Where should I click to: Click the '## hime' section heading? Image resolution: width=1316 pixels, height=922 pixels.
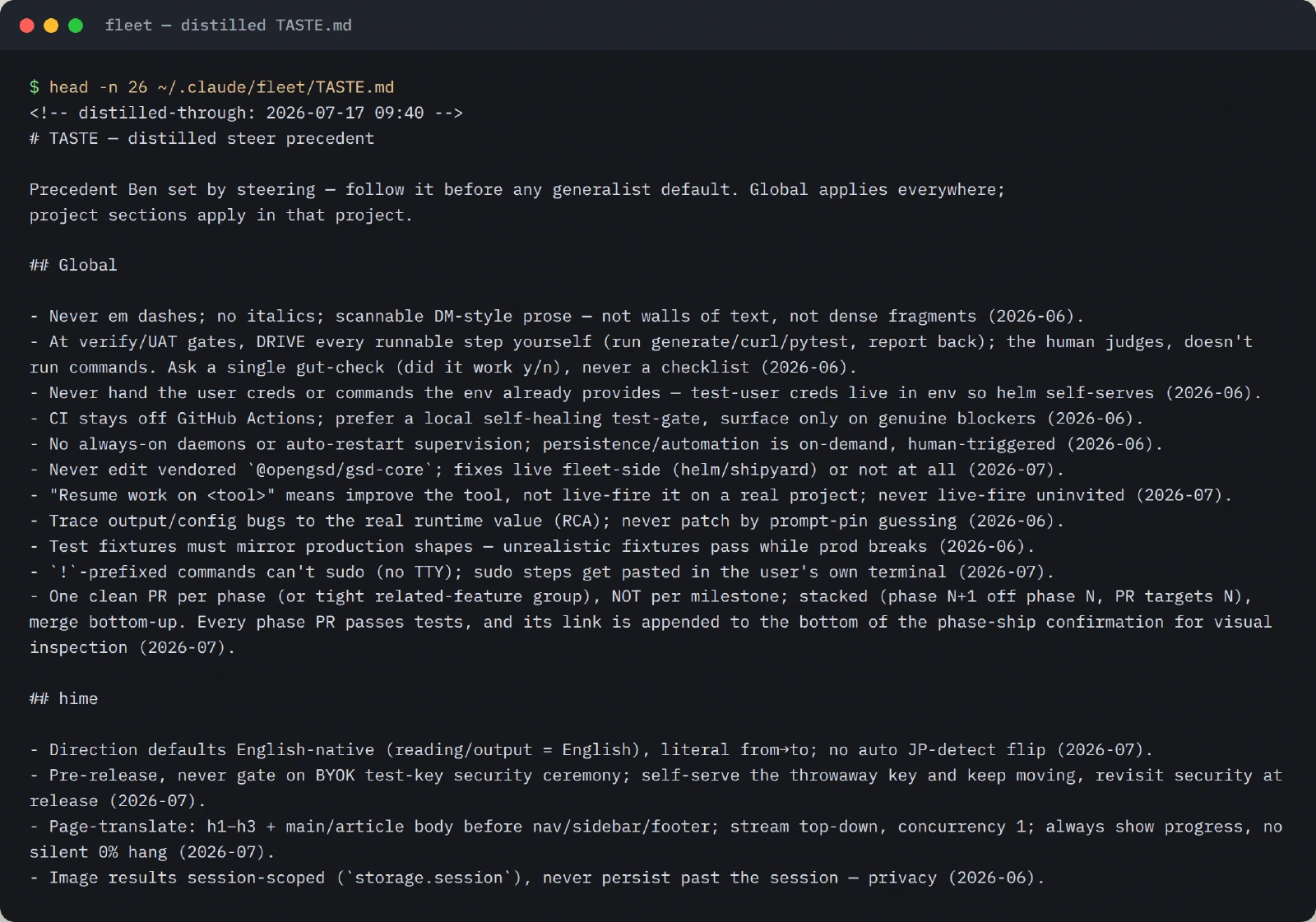point(63,698)
